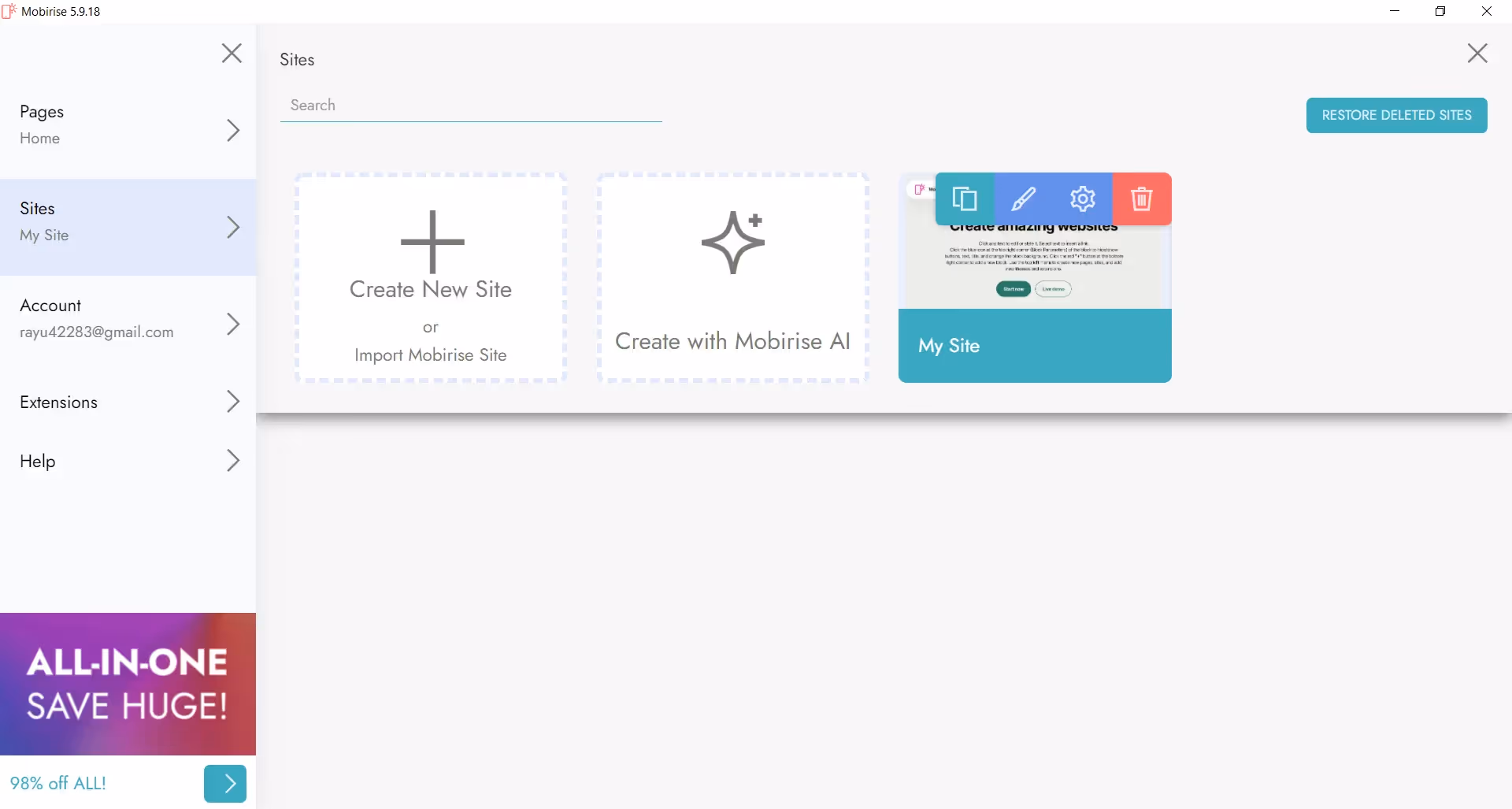Click the 98% off ALL arrow button
This screenshot has height=809, width=1512.
(225, 783)
